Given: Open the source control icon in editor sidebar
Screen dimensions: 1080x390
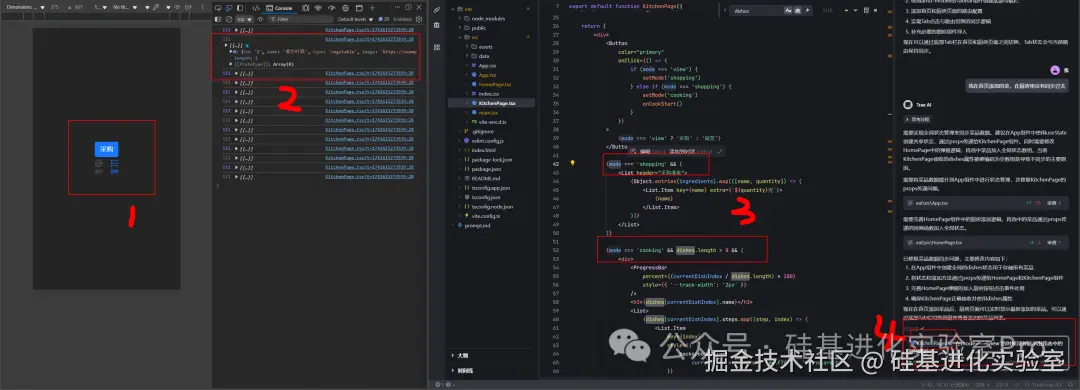Looking at the screenshot, I should 437,10.
